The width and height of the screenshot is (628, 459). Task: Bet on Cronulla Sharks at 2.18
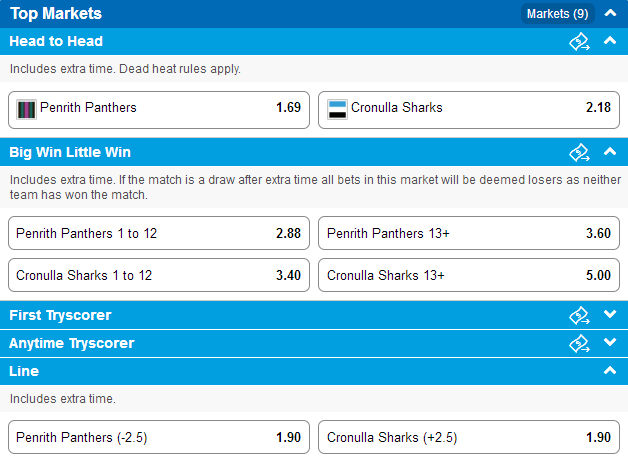pyautogui.click(x=469, y=110)
